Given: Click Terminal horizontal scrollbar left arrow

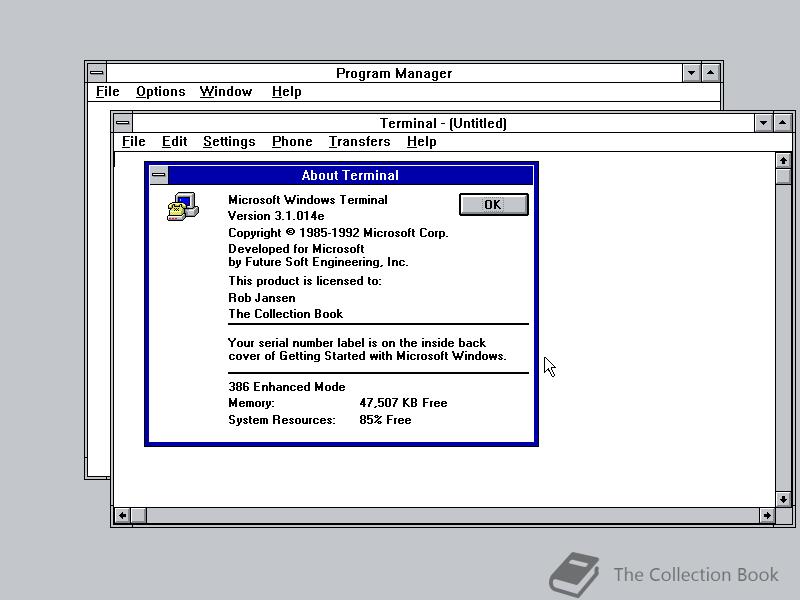Looking at the screenshot, I should coord(122,515).
